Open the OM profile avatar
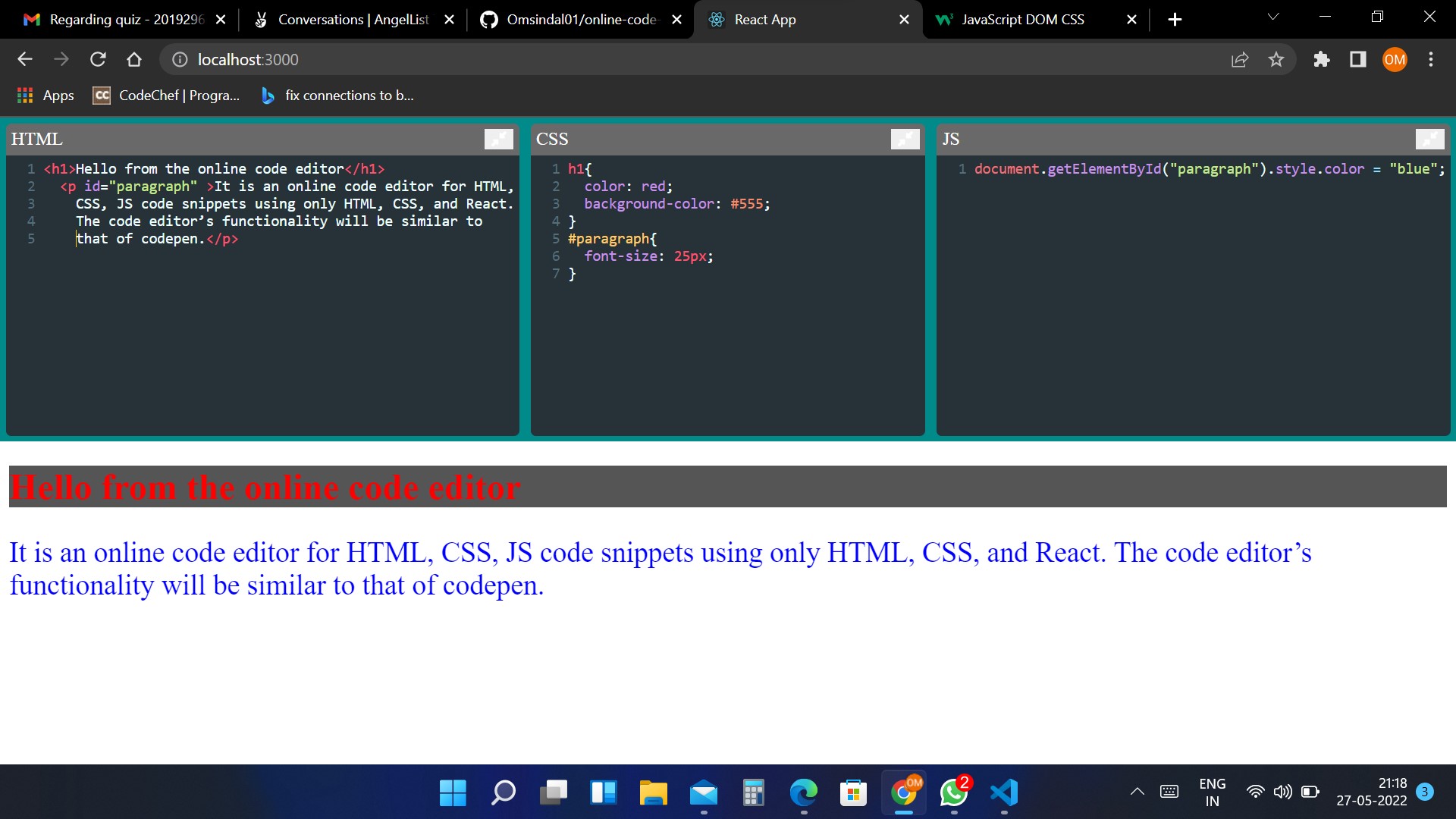The width and height of the screenshot is (1456, 819). [1395, 59]
